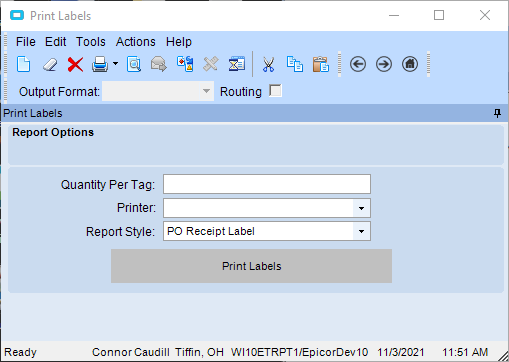Viewport: 509px width, 362px height.
Task: Open the arrow beside the printer icon
Action: click(115, 63)
